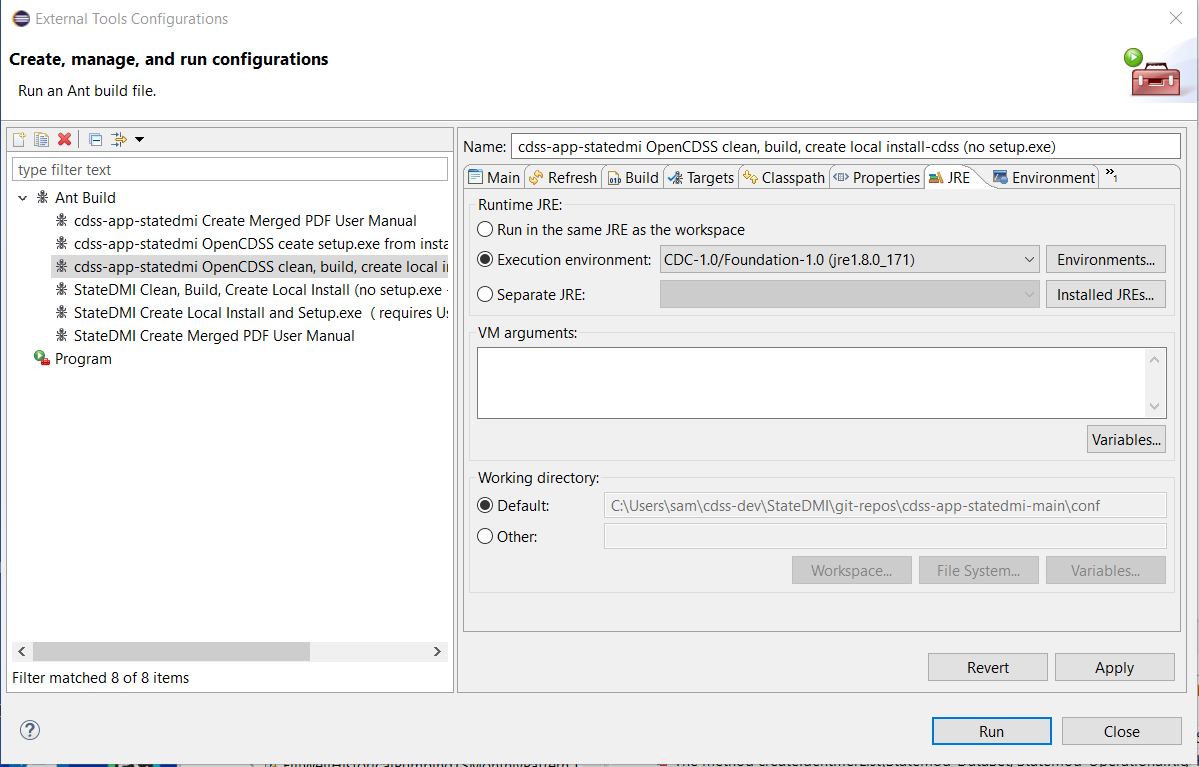This screenshot has width=1199, height=767.
Task: Click the filter launch configurations icon
Action: (x=119, y=139)
